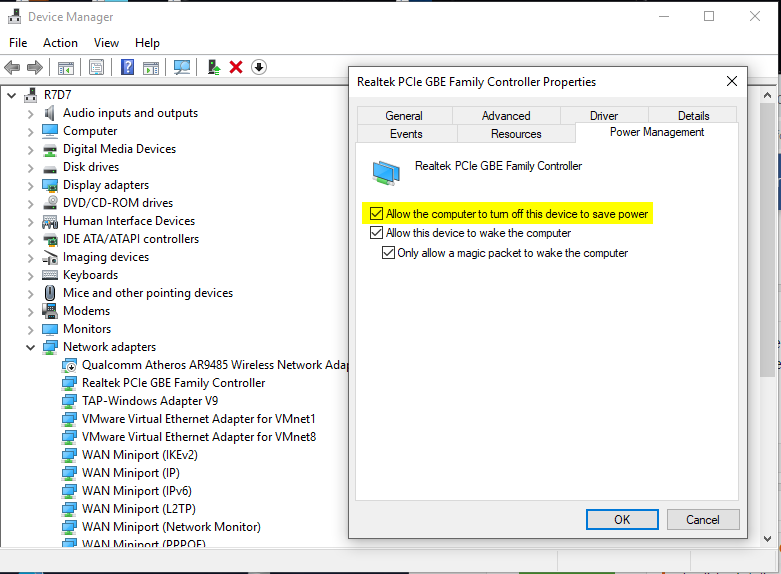The width and height of the screenshot is (781, 574).
Task: Click the DVD/CD-ROM drives disc icon
Action: click(x=50, y=203)
